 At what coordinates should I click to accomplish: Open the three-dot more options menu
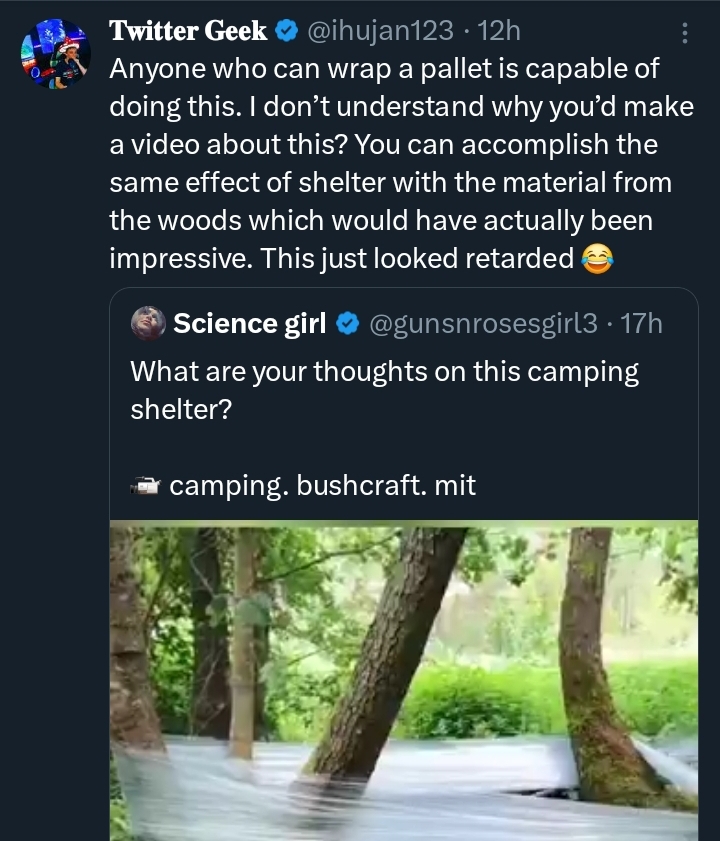point(685,34)
